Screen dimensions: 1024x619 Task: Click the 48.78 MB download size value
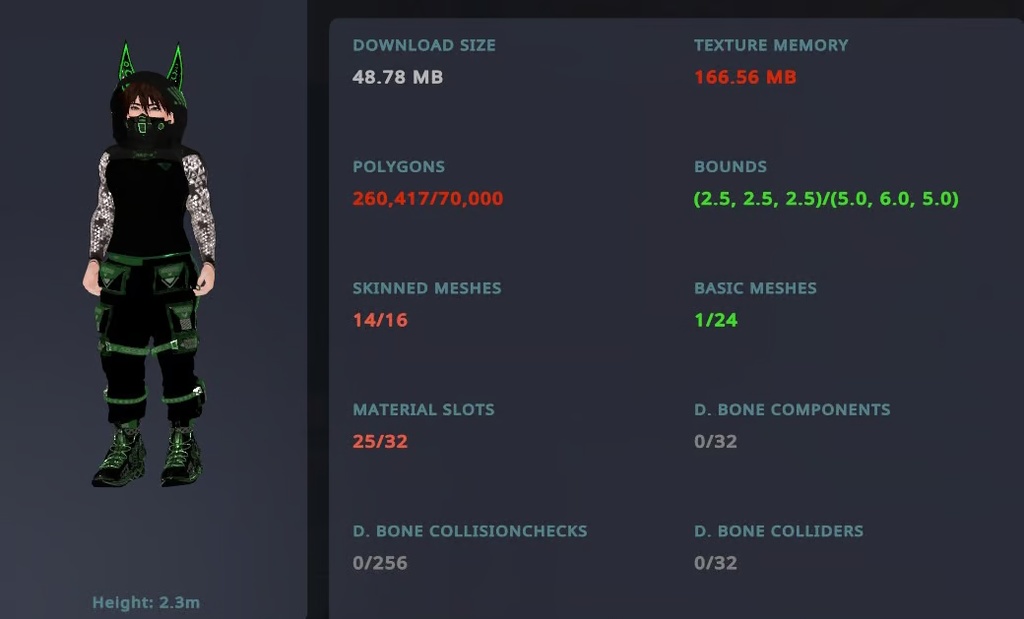[398, 77]
